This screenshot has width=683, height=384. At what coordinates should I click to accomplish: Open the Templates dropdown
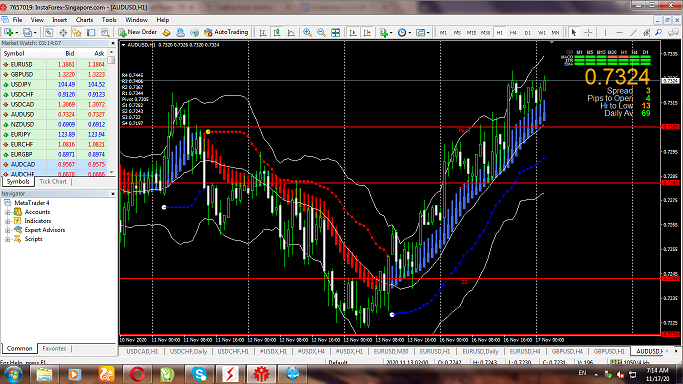(x=423, y=33)
